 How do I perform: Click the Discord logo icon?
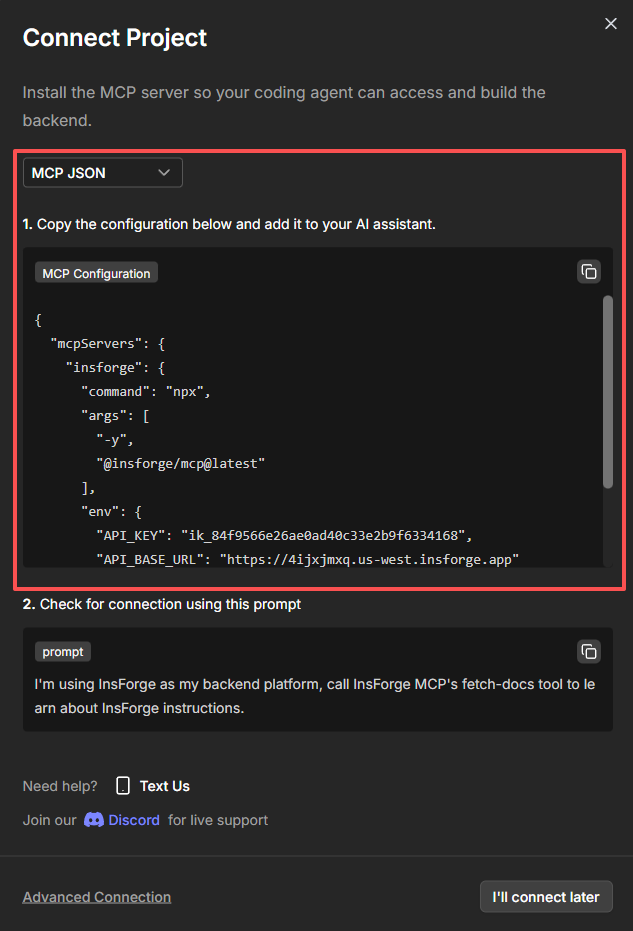tap(95, 819)
